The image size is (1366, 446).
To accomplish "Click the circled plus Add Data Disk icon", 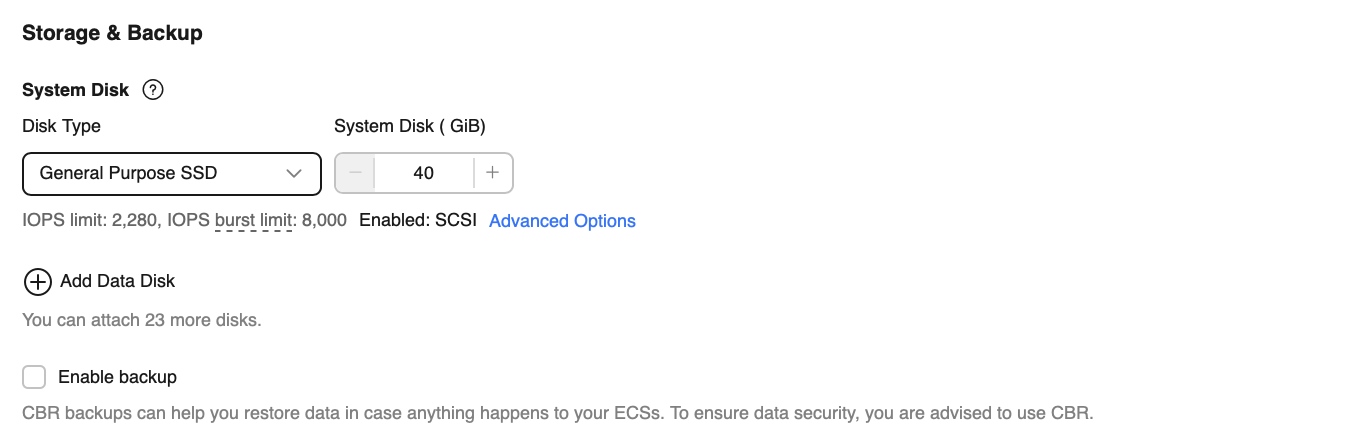I will 37,282.
